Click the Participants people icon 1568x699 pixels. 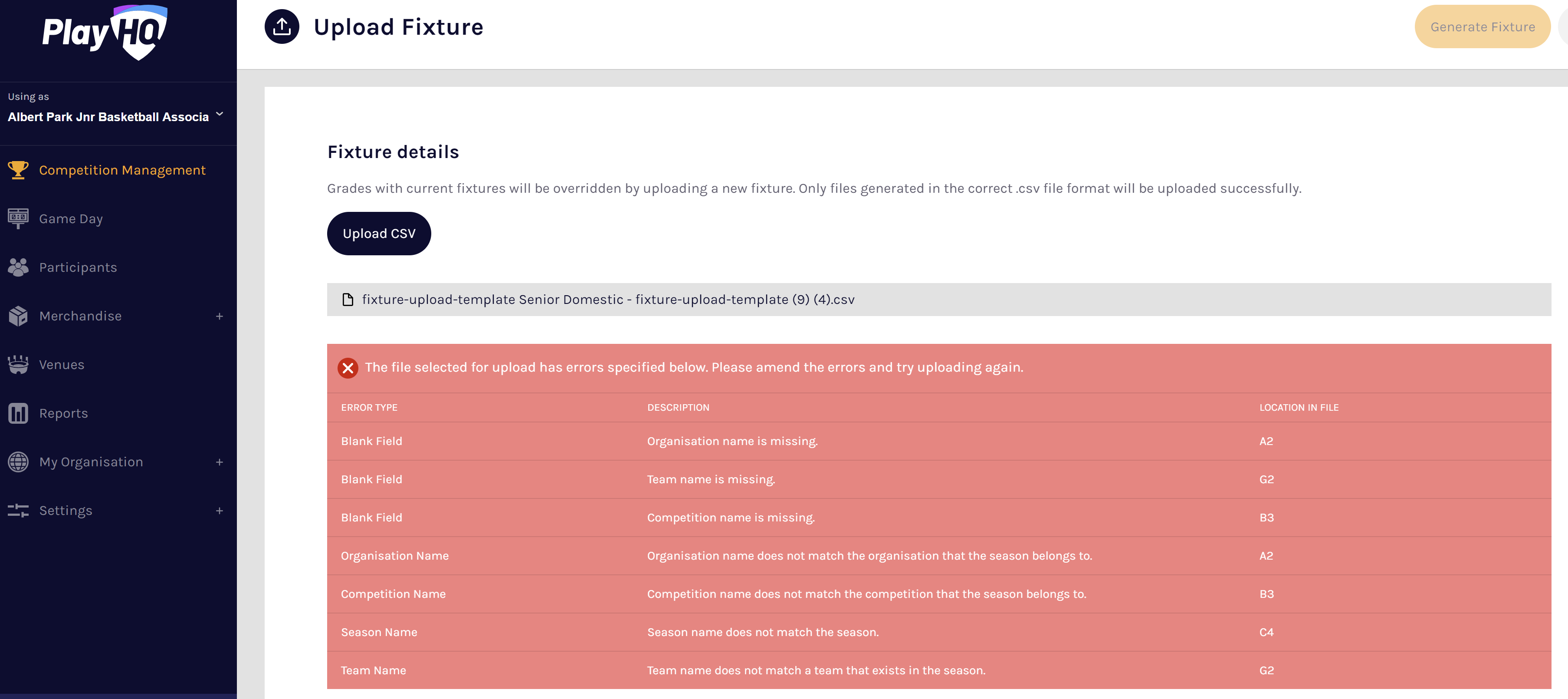pyautogui.click(x=18, y=267)
